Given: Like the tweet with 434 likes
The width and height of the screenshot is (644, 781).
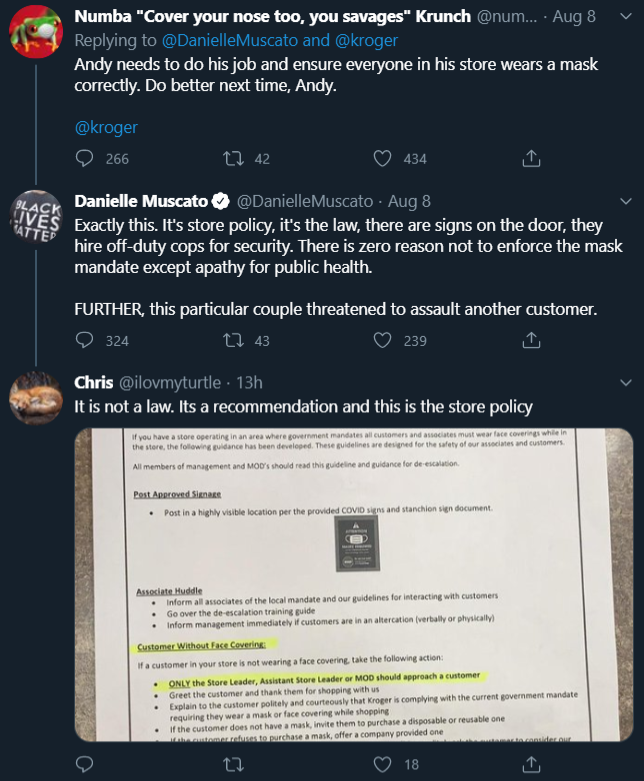Looking at the screenshot, I should (x=382, y=158).
